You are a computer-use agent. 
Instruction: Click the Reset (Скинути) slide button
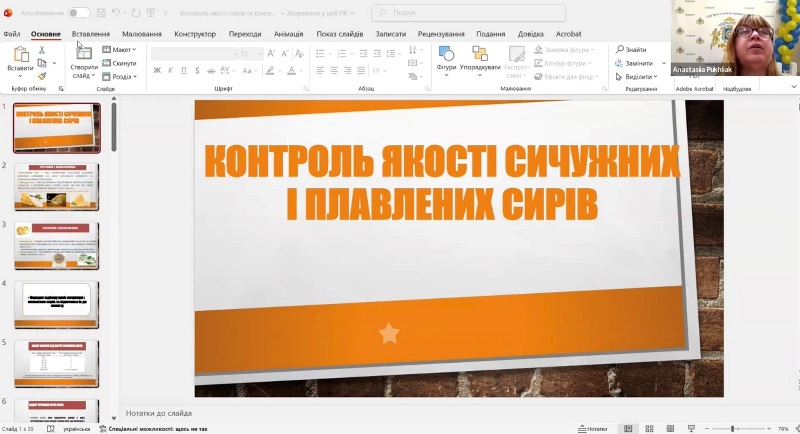pyautogui.click(x=121, y=63)
